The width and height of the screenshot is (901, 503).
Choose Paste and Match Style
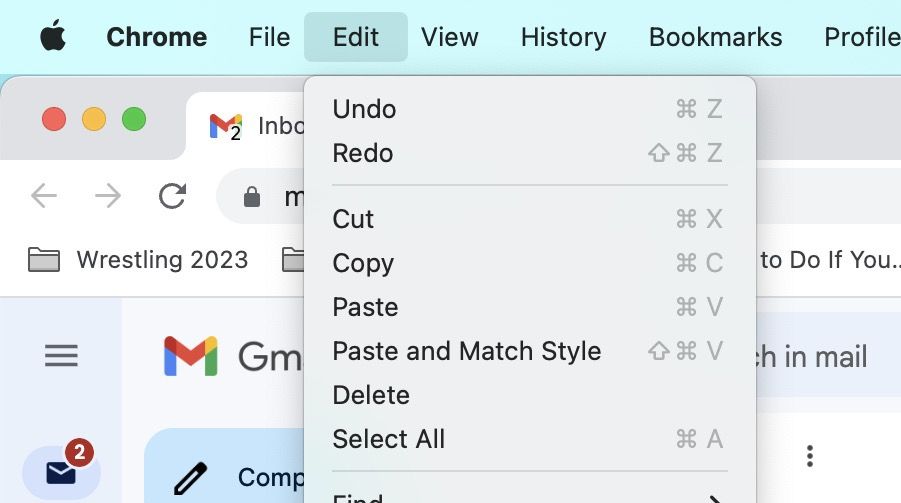[x=467, y=351]
